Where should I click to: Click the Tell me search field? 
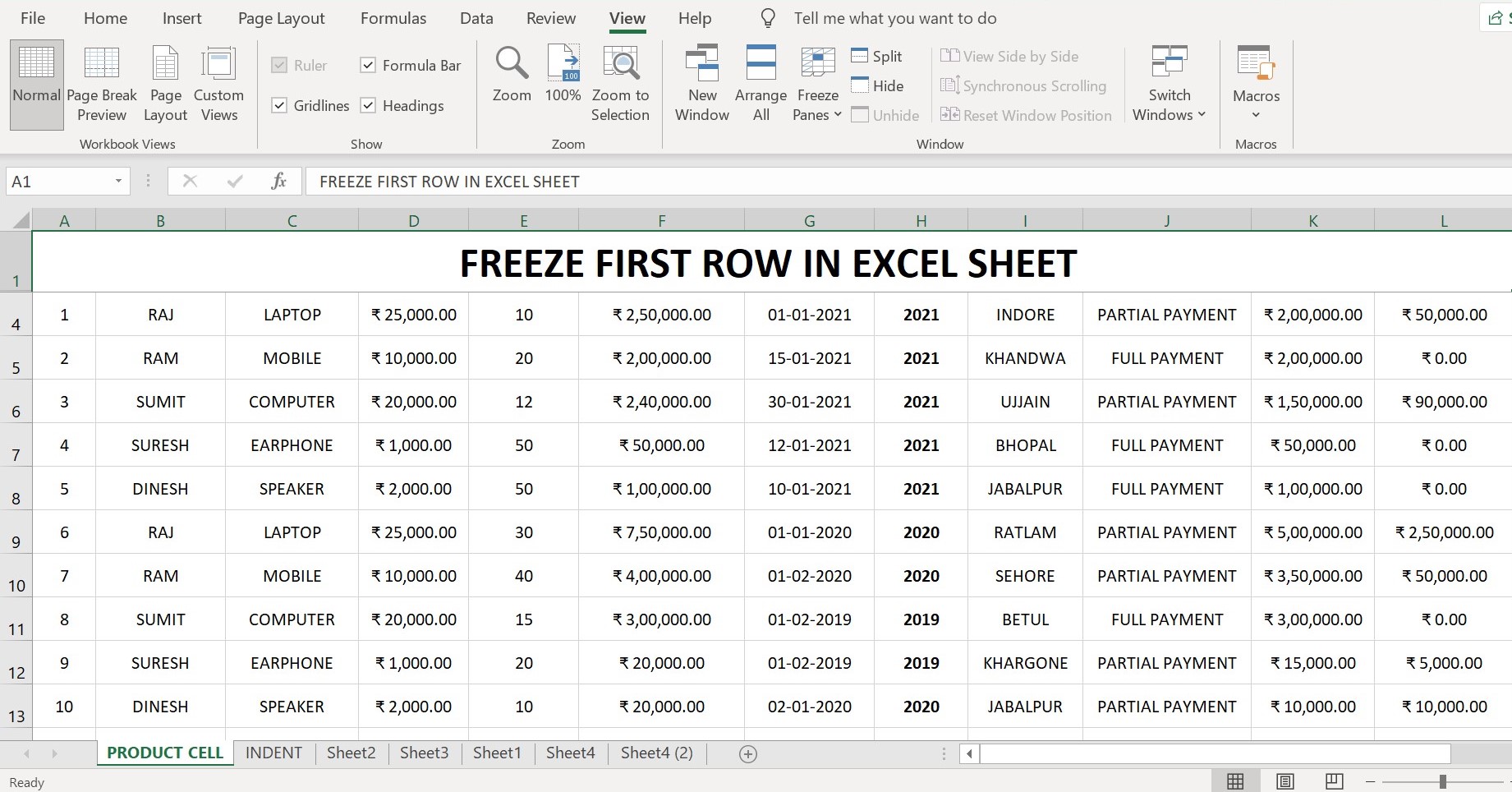point(895,18)
